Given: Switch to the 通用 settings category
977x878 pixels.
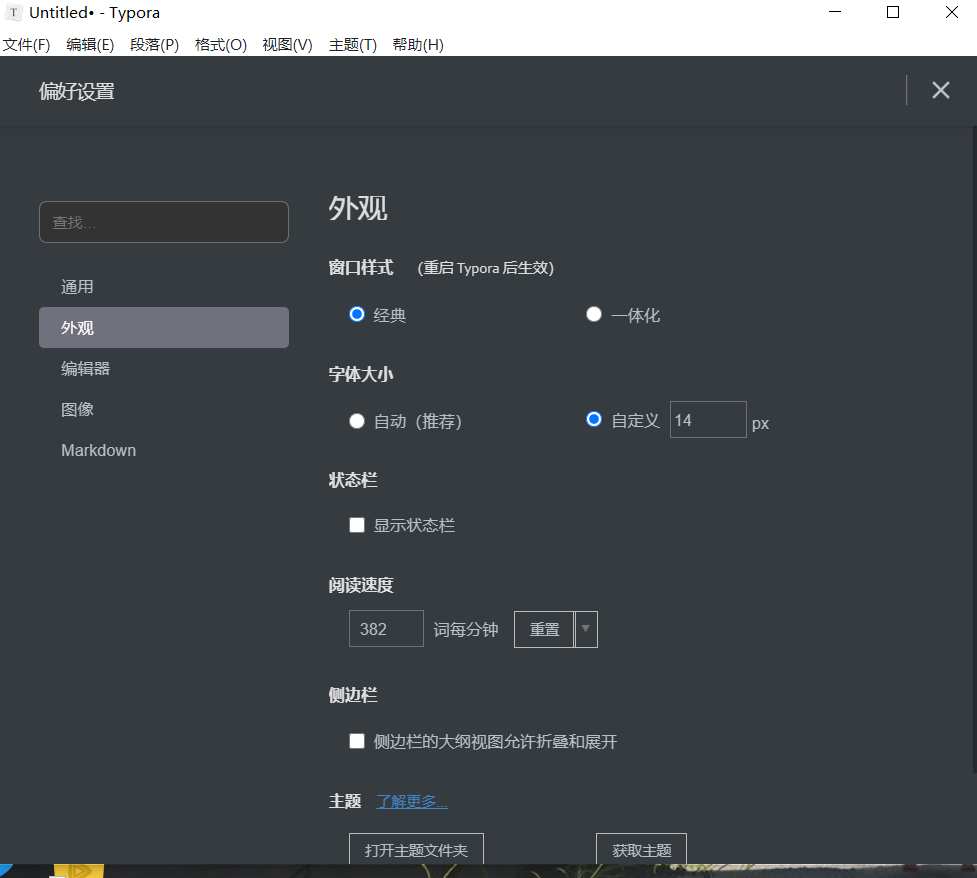Looking at the screenshot, I should pyautogui.click(x=164, y=287).
